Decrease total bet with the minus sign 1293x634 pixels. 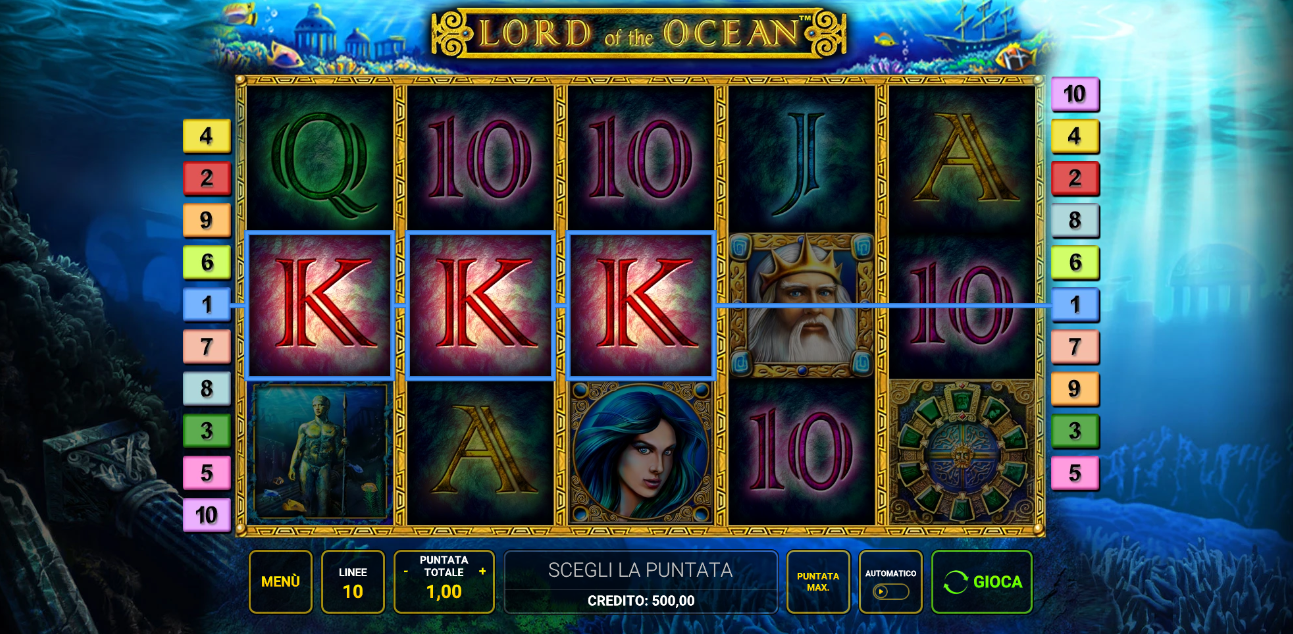(406, 571)
